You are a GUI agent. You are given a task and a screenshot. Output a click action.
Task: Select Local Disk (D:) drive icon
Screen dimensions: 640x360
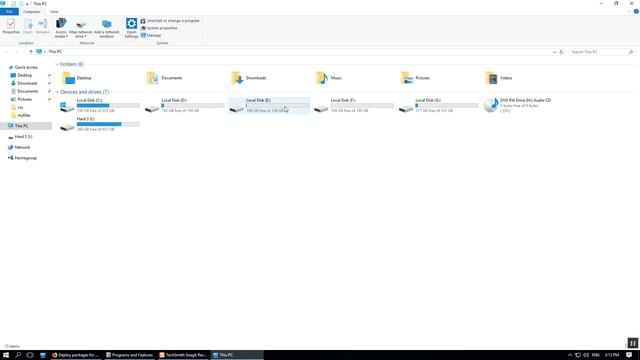tap(152, 108)
